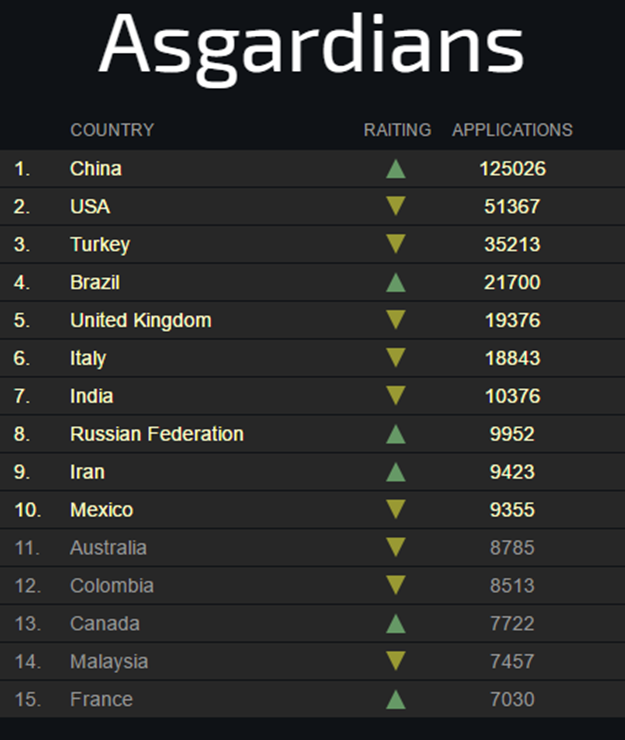625x740 pixels.
Task: Click the green up arrow next to Iran
Action: coord(396,472)
